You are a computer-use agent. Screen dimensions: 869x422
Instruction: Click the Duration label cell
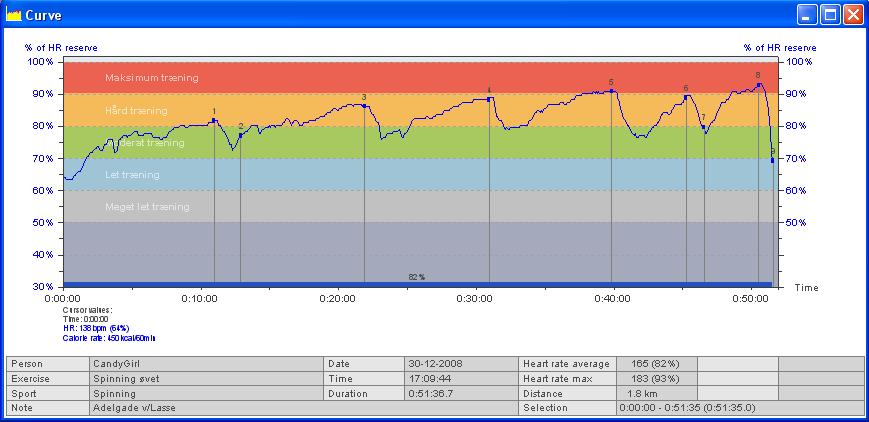click(x=365, y=394)
